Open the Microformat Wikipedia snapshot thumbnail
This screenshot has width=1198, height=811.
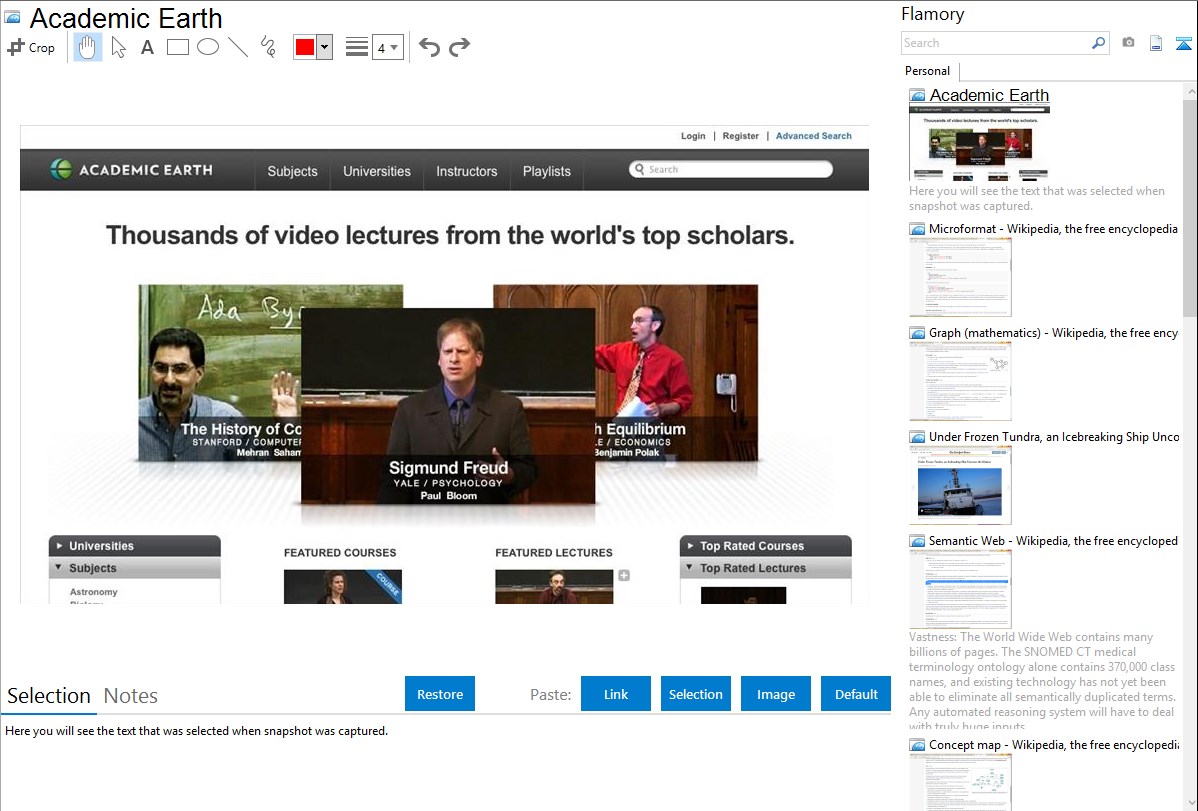[x=960, y=277]
